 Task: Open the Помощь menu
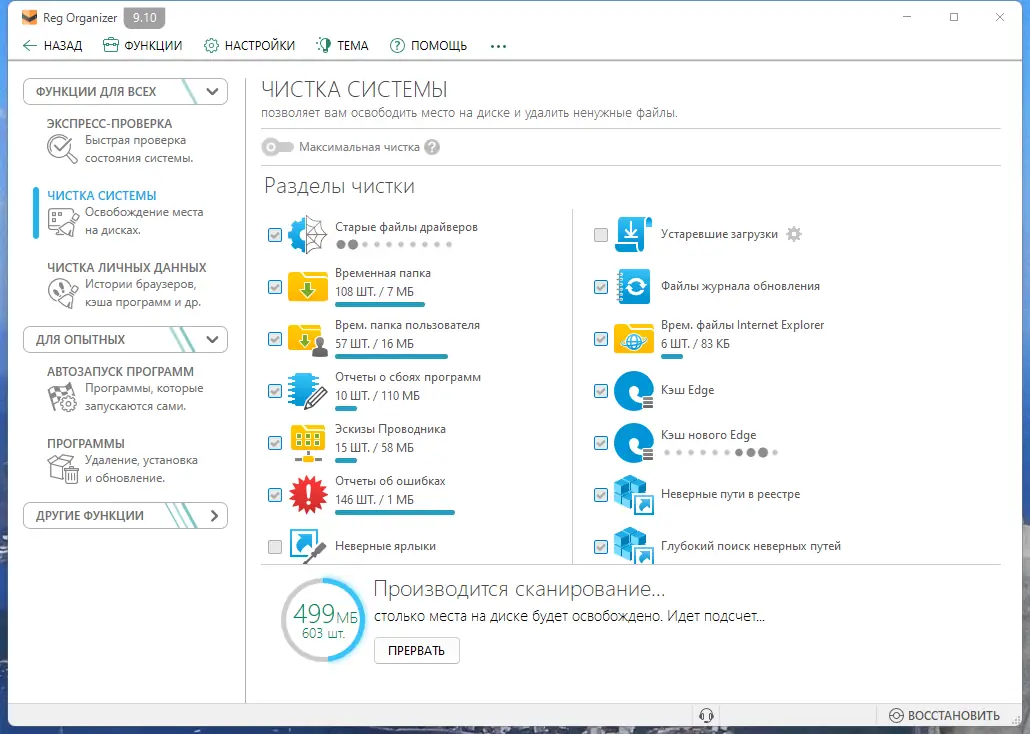[x=428, y=45]
